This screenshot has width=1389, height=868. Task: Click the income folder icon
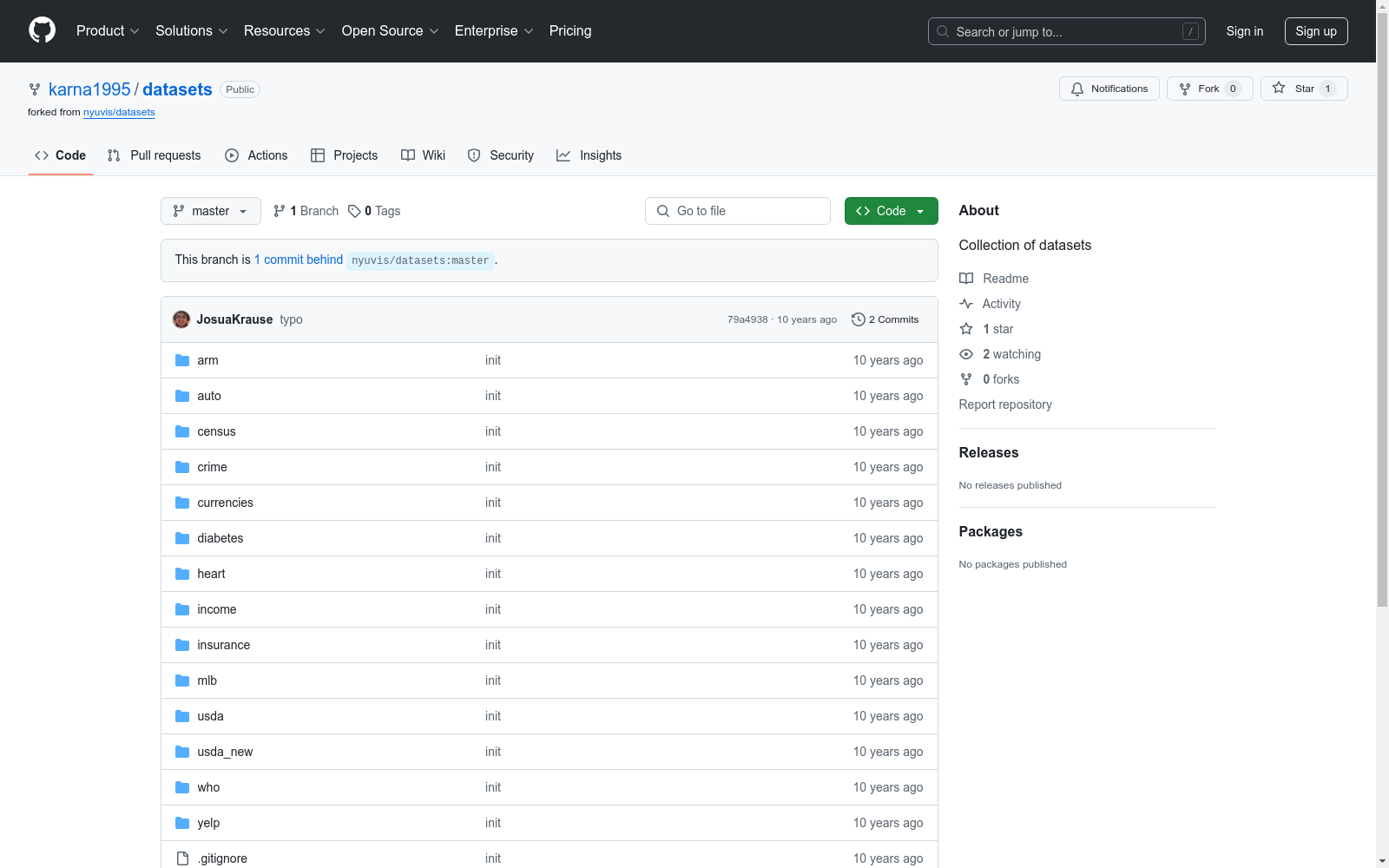tap(182, 609)
